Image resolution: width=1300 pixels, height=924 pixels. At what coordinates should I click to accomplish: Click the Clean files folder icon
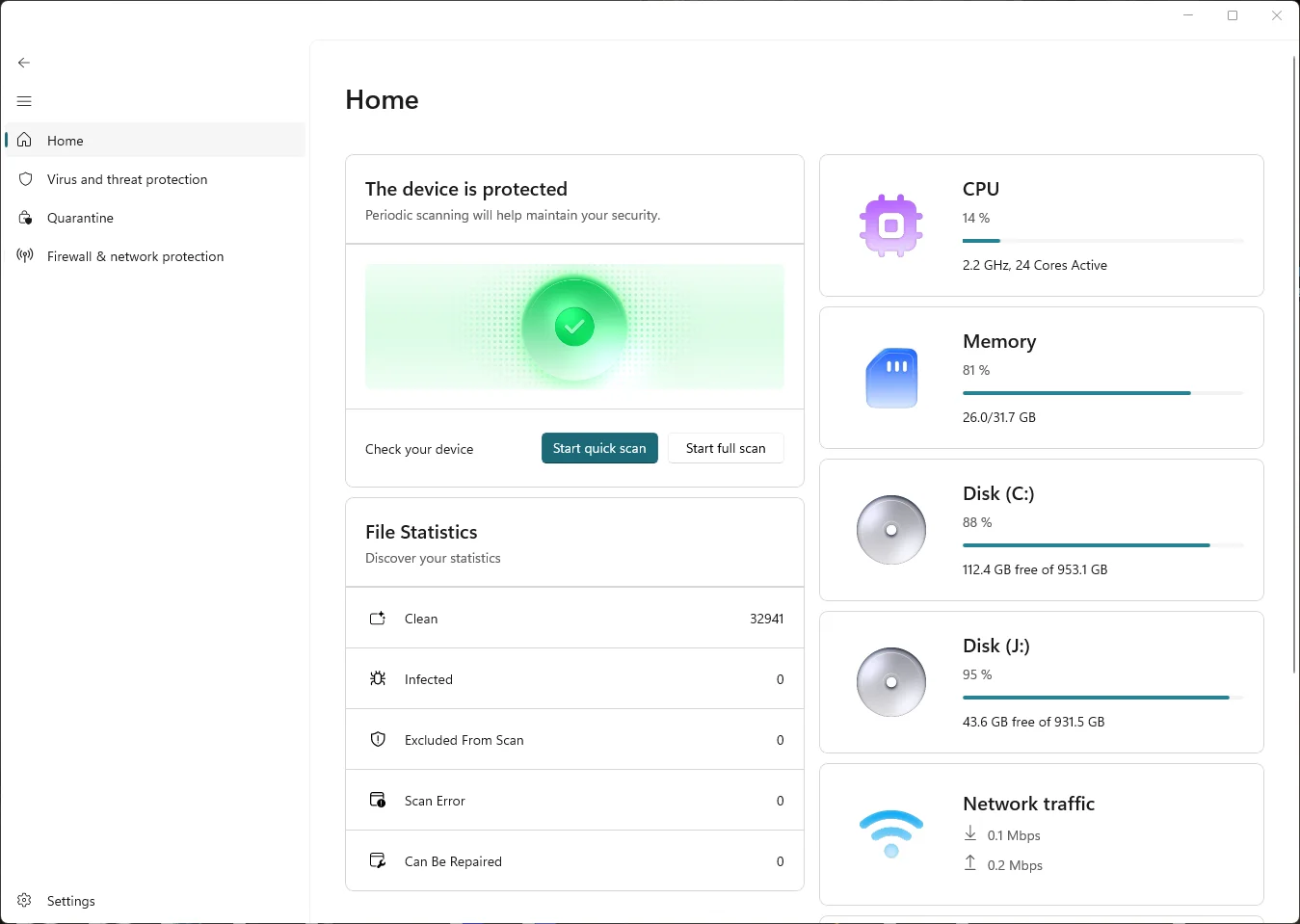(378, 618)
